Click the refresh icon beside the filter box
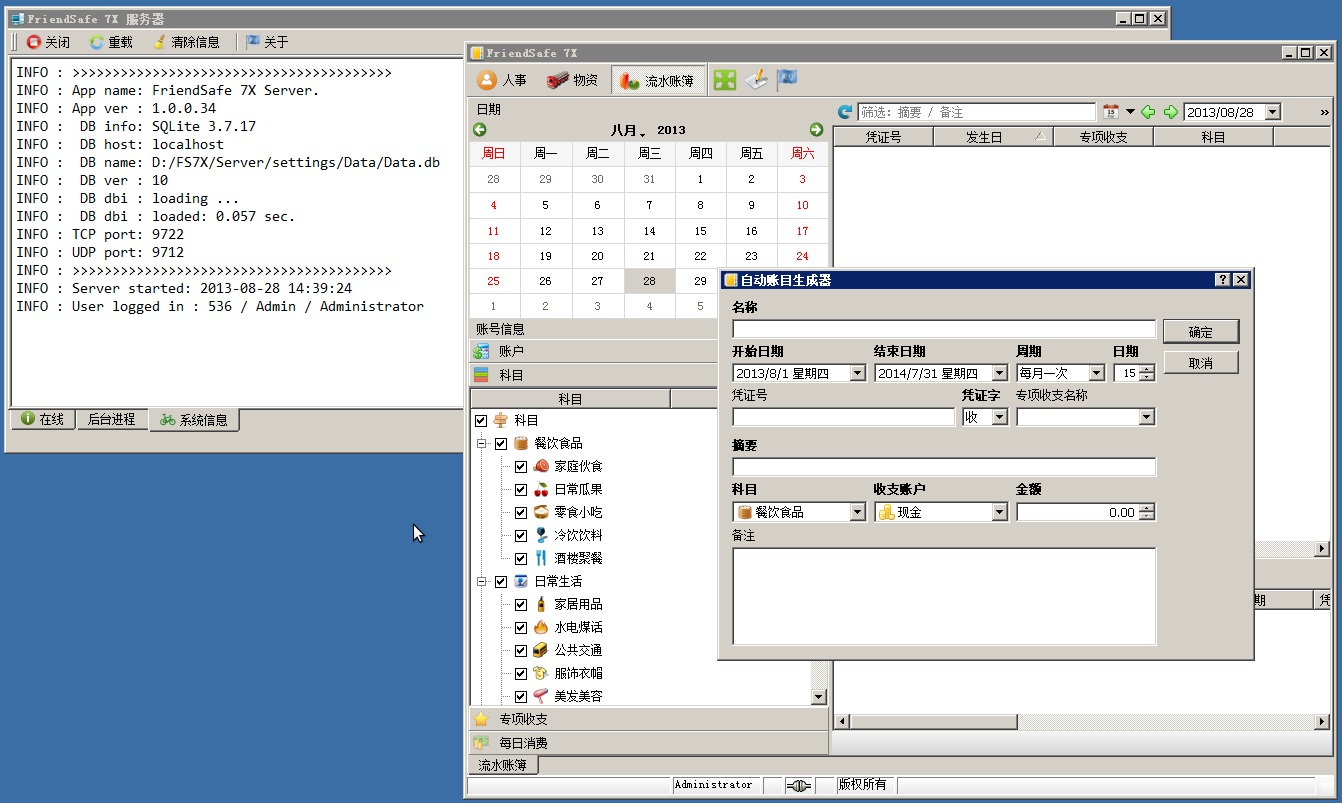The width and height of the screenshot is (1342, 803). coord(845,112)
